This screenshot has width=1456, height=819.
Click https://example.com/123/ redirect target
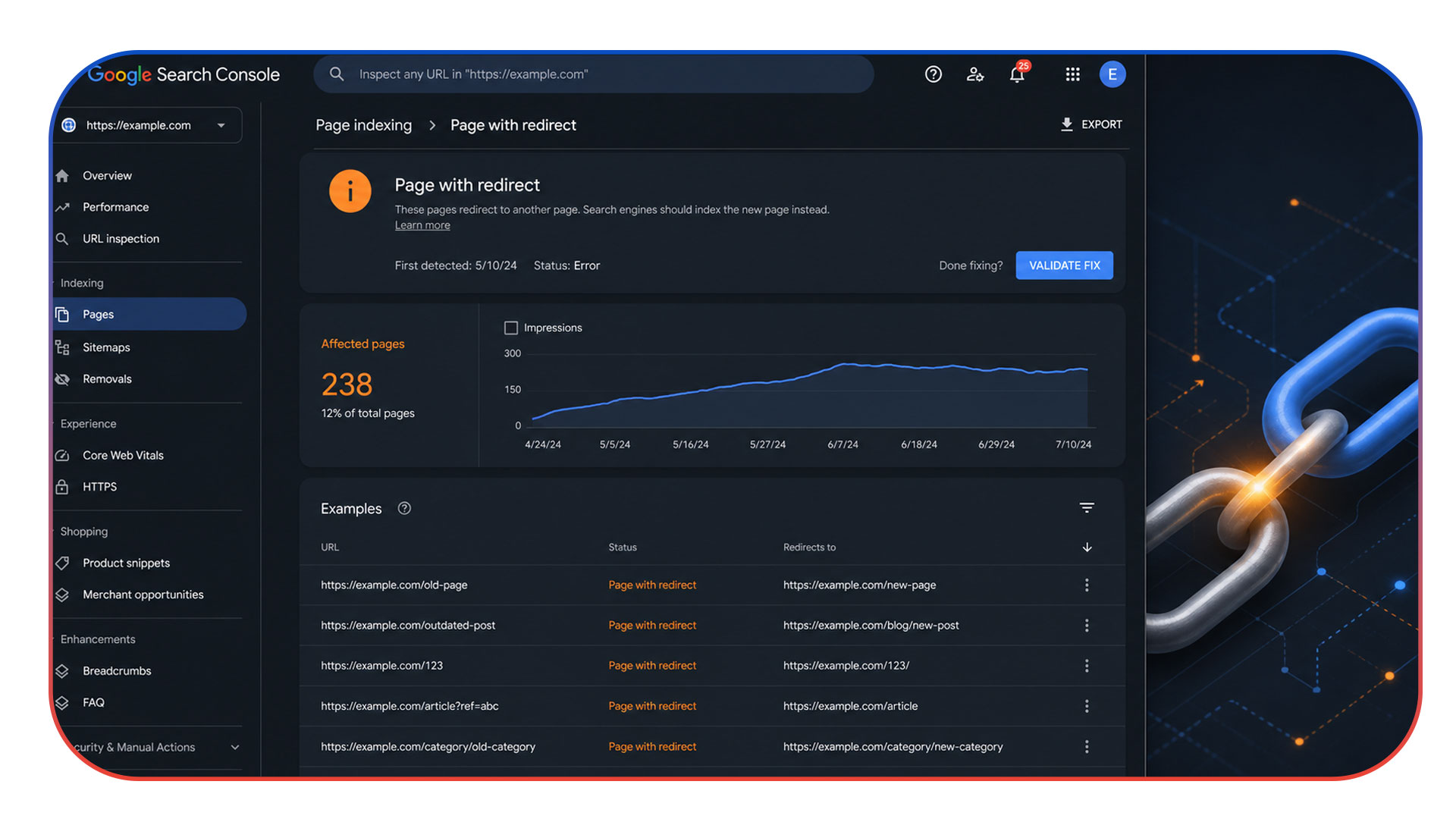click(x=846, y=665)
